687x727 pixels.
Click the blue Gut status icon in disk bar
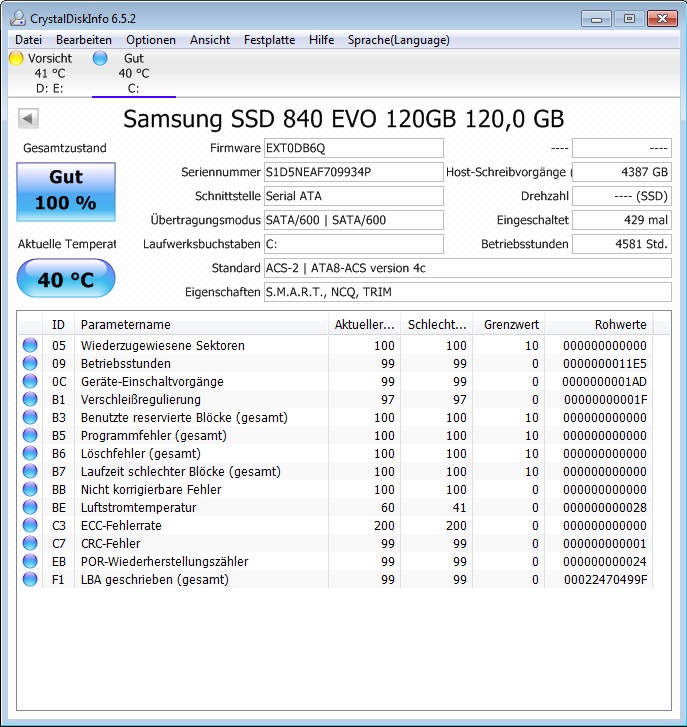click(100, 58)
